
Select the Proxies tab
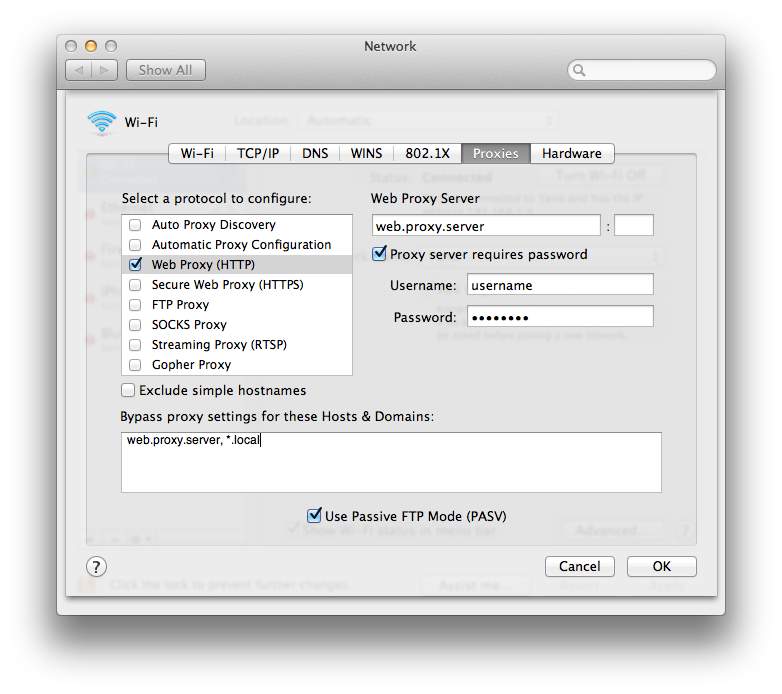click(496, 153)
